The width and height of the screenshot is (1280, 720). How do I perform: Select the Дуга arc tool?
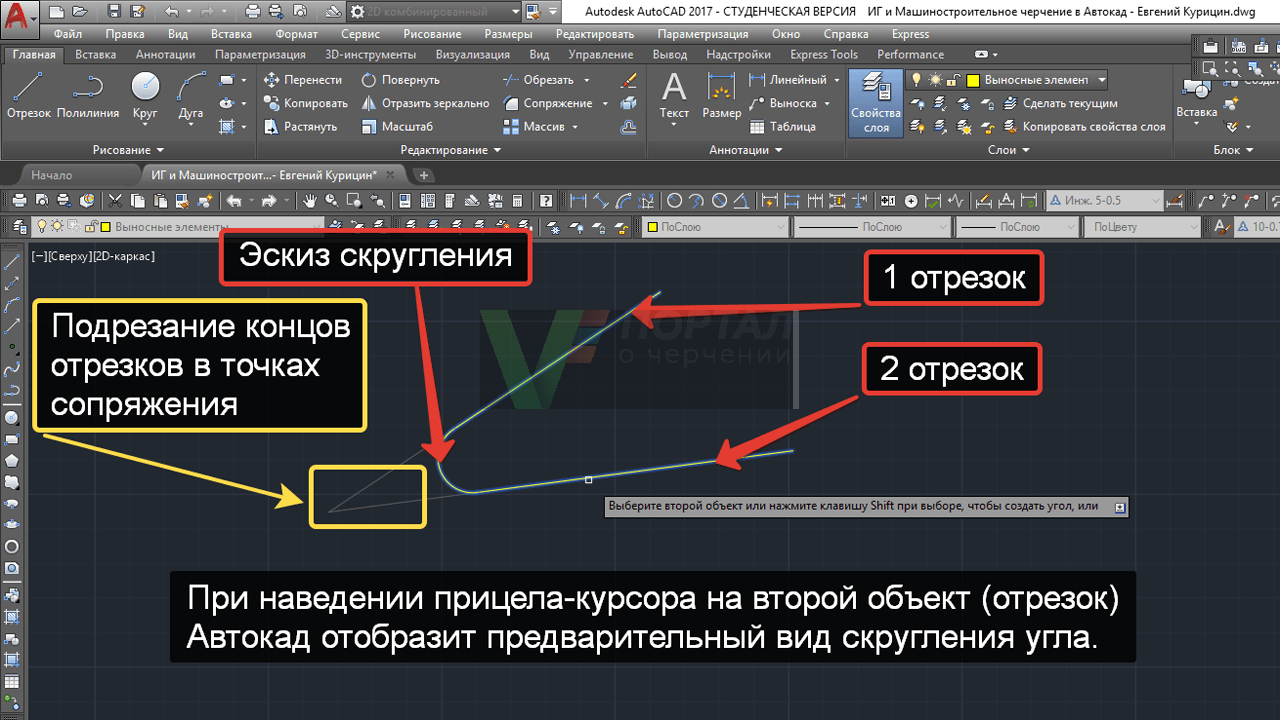pos(190,96)
